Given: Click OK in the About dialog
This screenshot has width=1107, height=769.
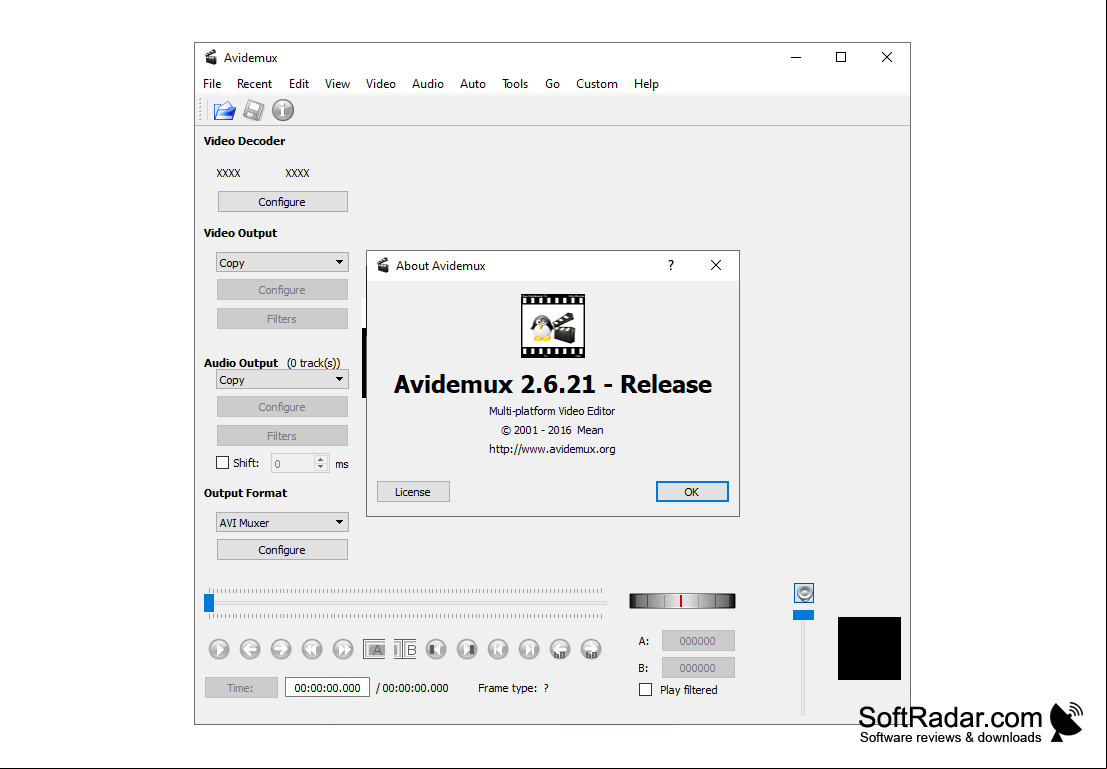Looking at the screenshot, I should (x=692, y=491).
